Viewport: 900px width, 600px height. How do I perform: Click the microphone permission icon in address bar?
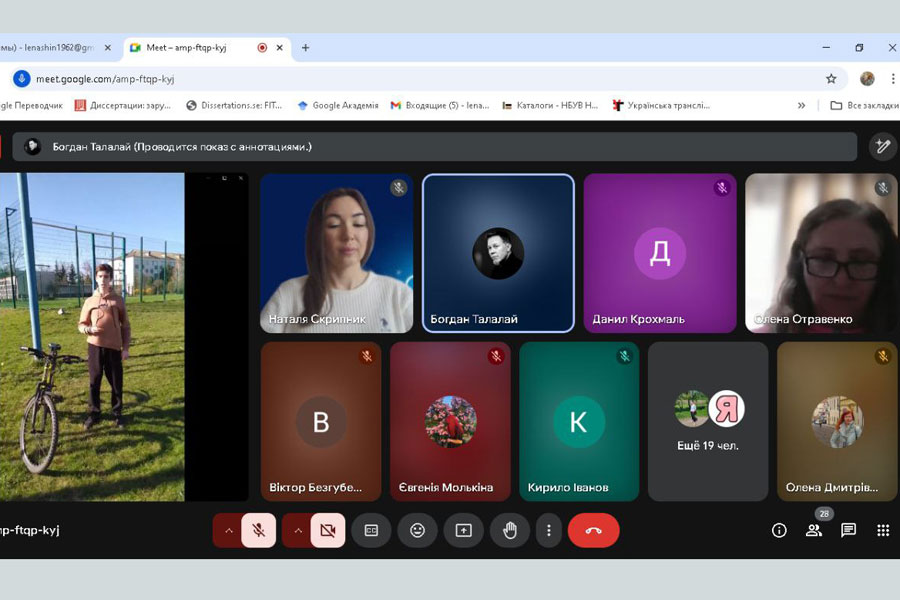tap(22, 79)
